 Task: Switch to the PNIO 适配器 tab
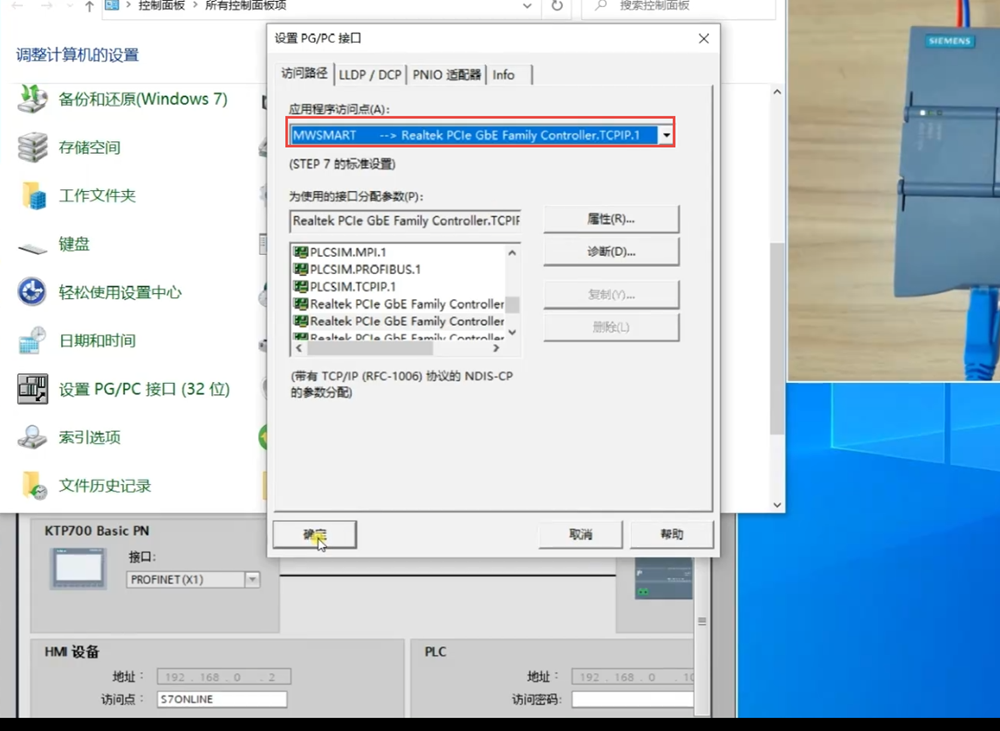[x=446, y=75]
